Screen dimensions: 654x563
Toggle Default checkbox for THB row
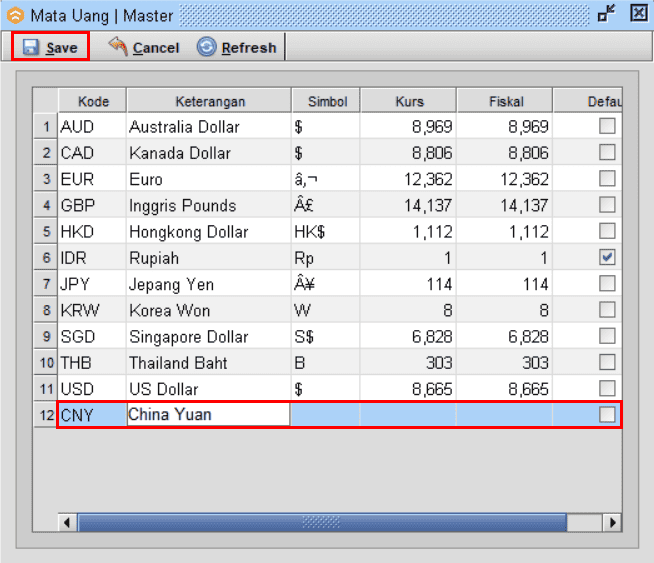pos(607,362)
